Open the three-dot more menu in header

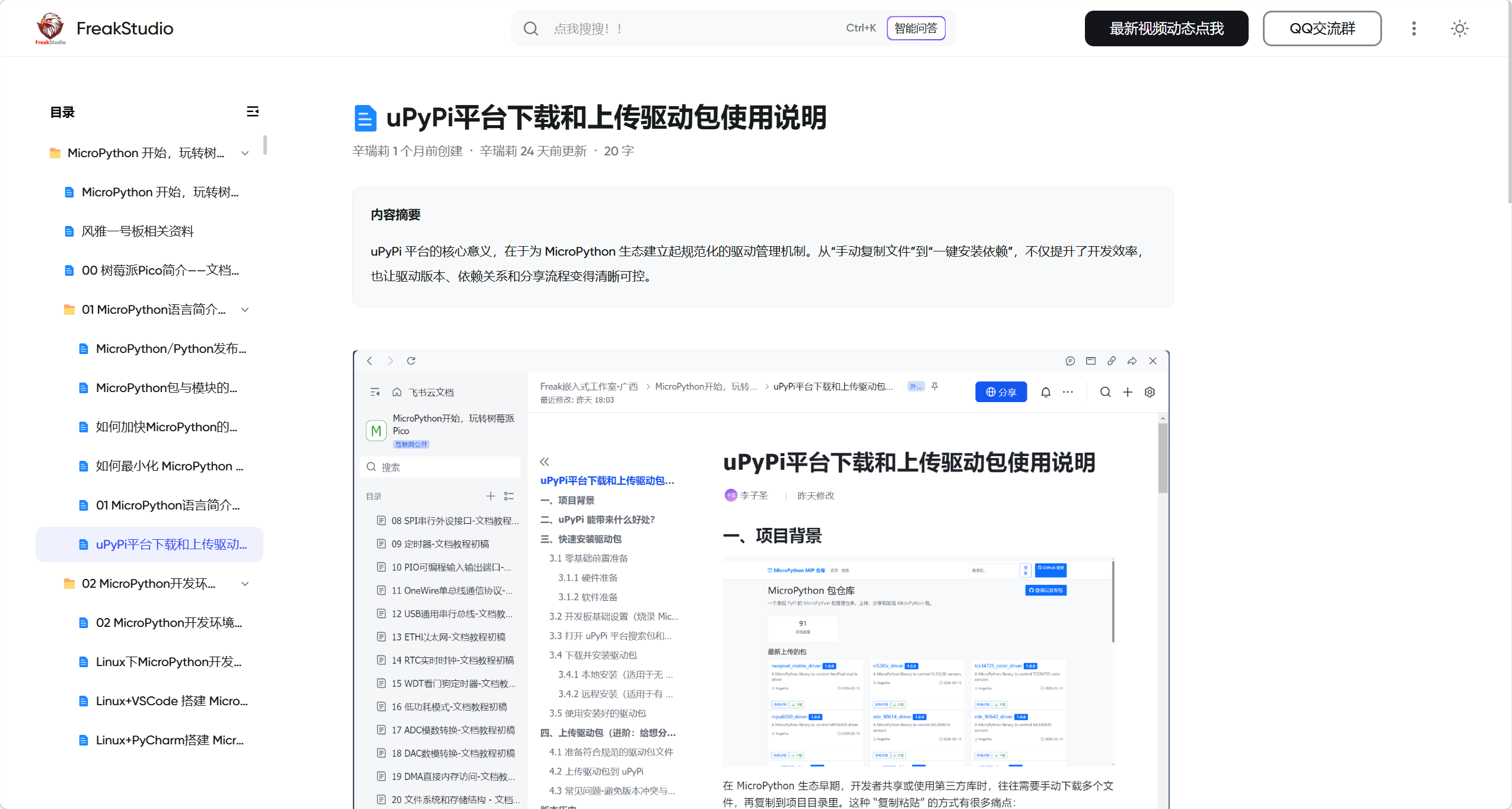(x=1414, y=28)
